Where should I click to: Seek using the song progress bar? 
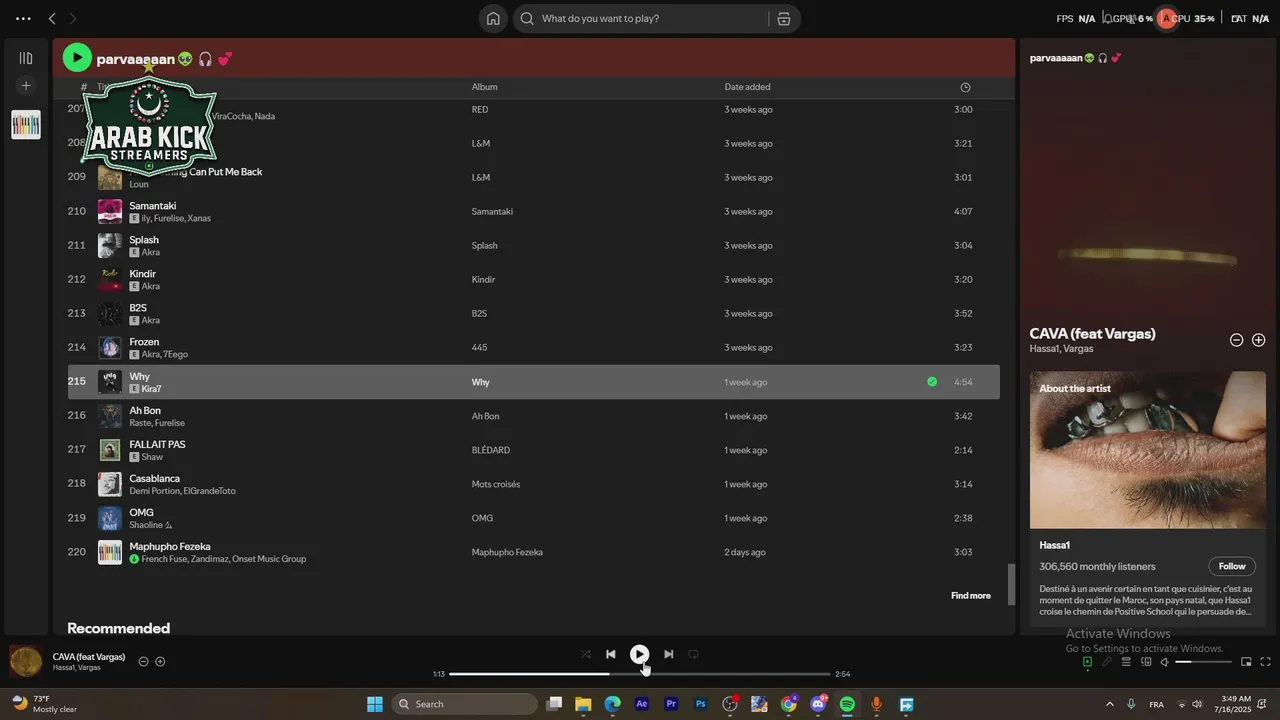pyautogui.click(x=640, y=674)
